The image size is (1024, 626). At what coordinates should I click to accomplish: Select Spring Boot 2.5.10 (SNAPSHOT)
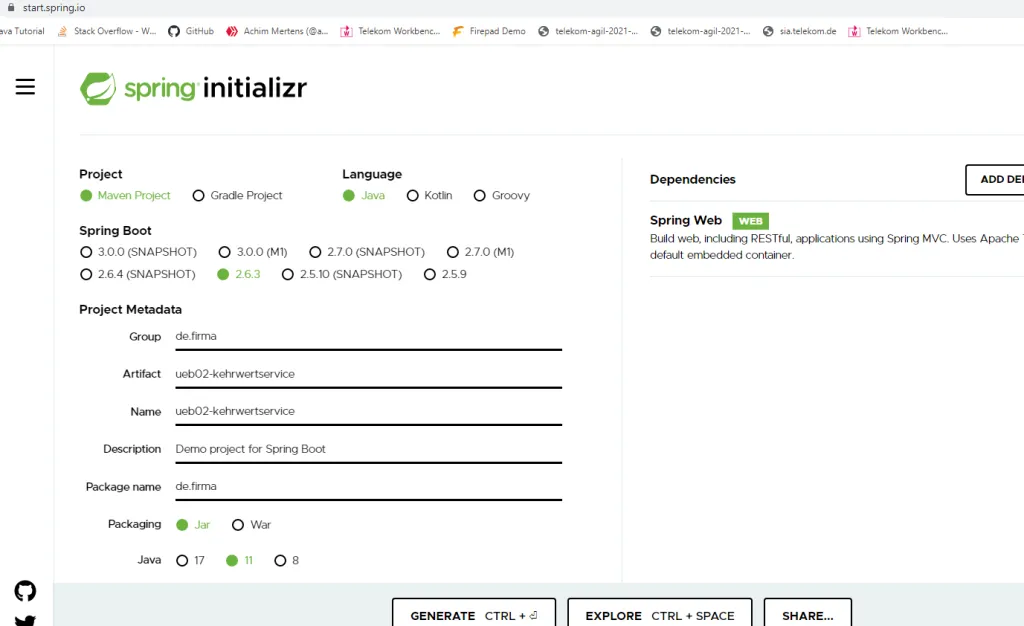(342, 274)
